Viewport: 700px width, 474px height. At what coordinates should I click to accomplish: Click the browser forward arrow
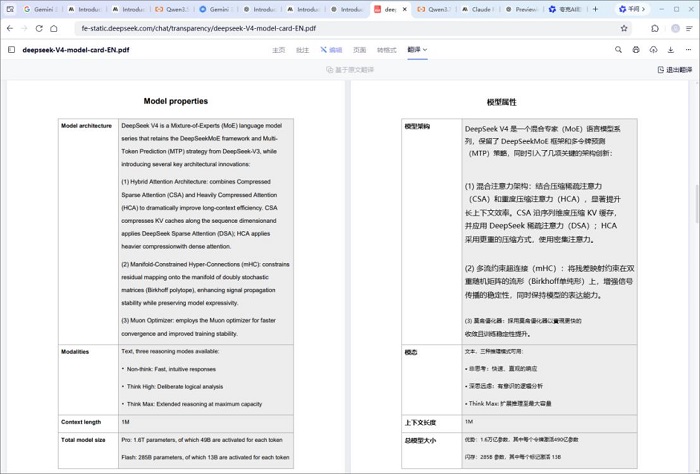point(24,28)
